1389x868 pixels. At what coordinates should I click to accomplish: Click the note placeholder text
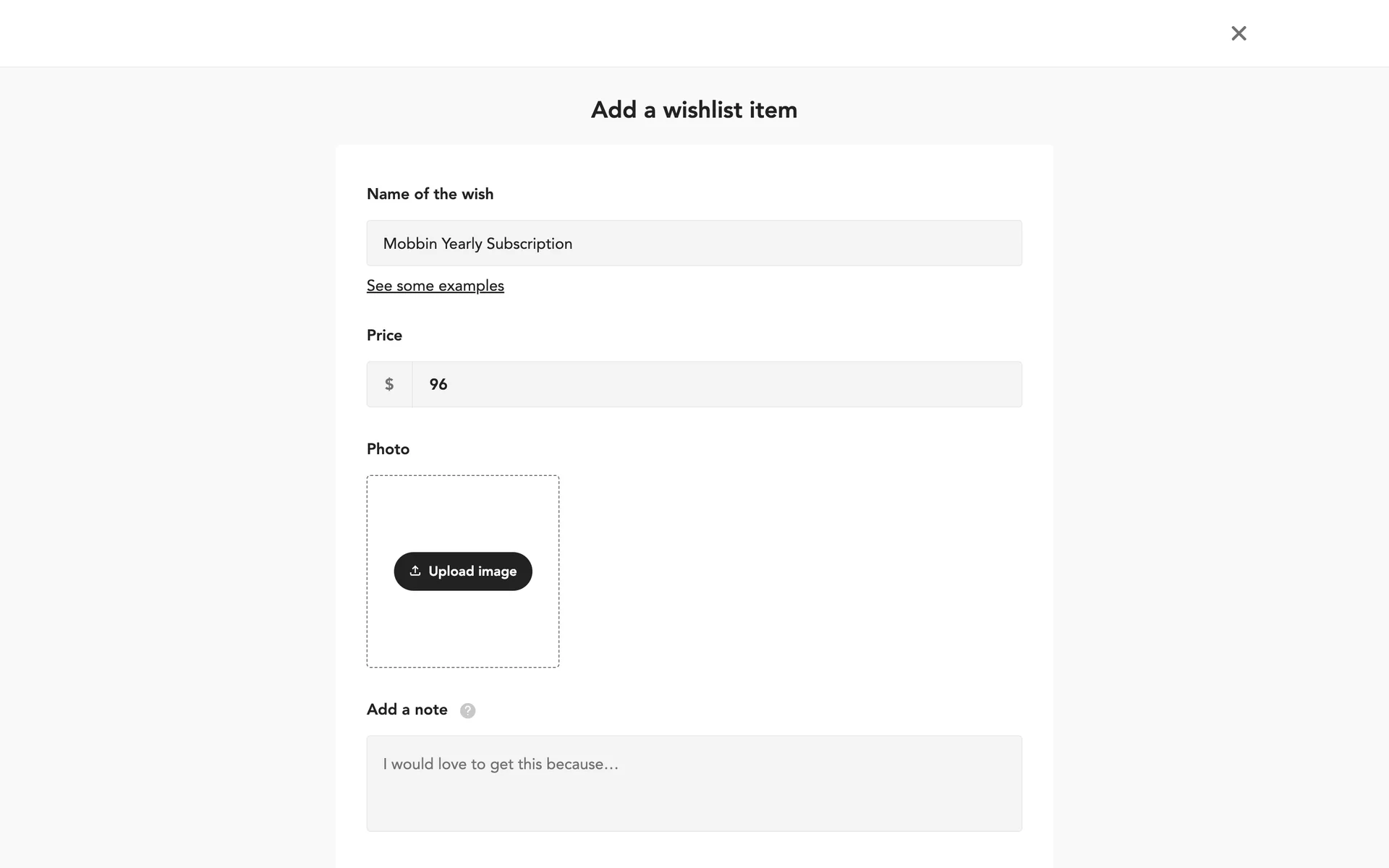coord(501,765)
